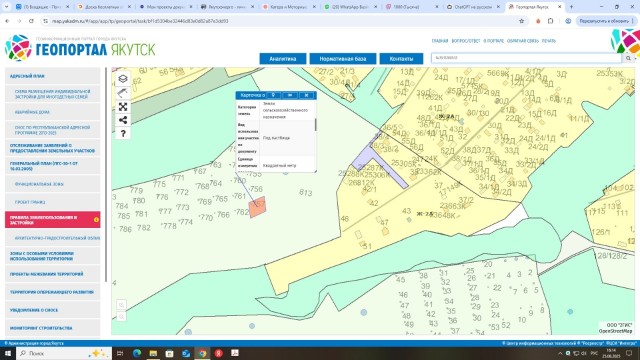Open the О ПОРТАЛЕ link
Screen dimensions: 640x360
(x=493, y=41)
